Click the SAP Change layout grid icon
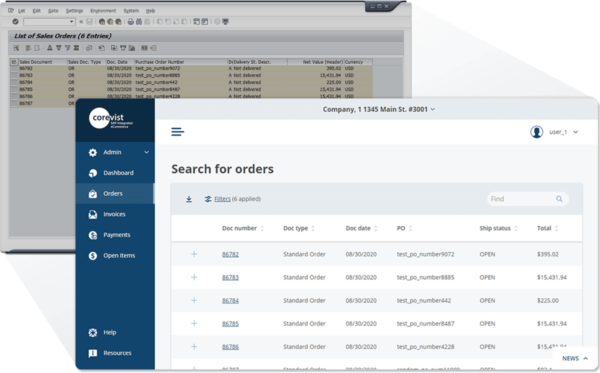This screenshot has width=600, height=373. click(144, 48)
